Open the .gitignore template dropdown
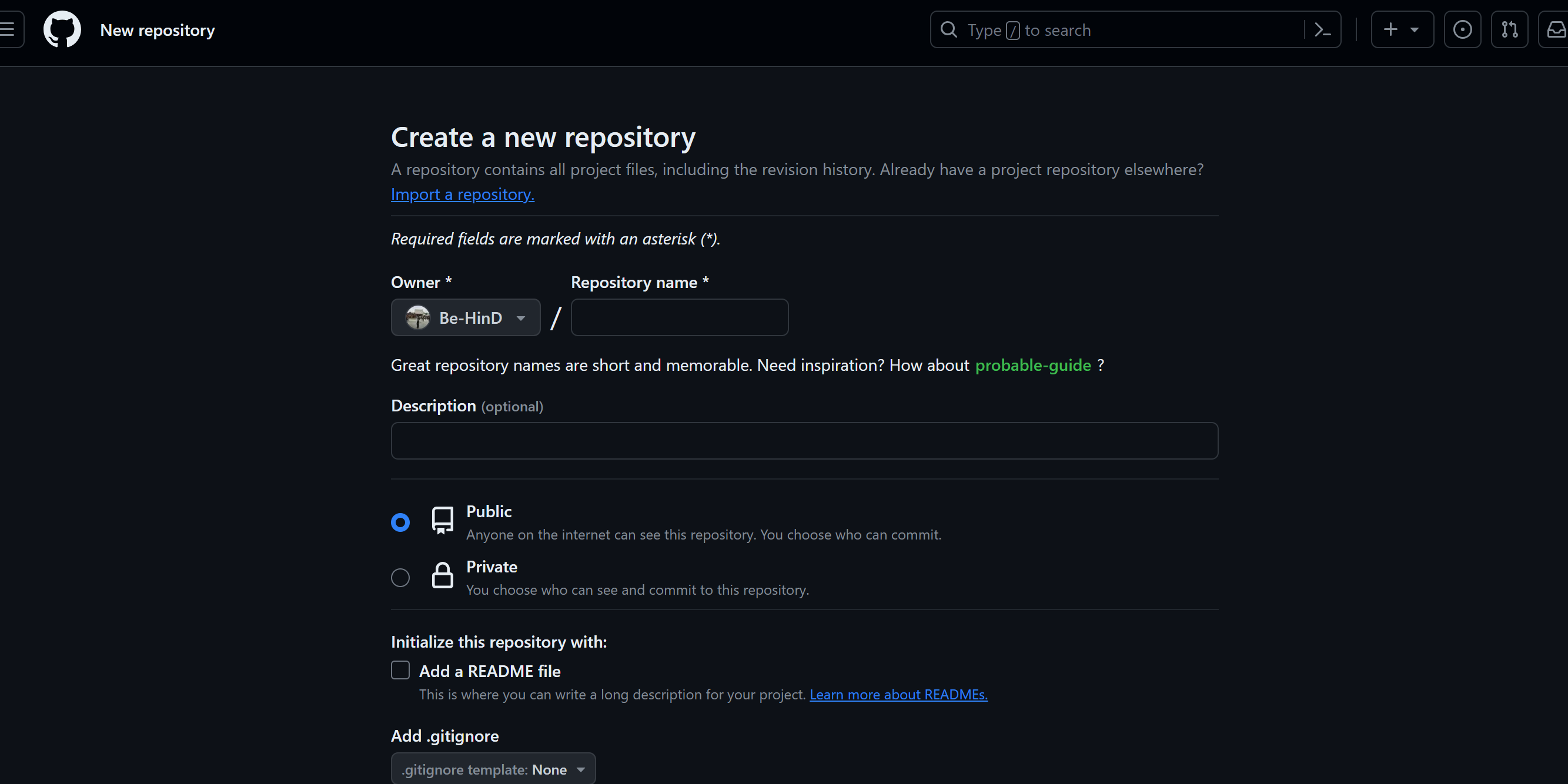Viewport: 1568px width, 784px height. tap(493, 769)
